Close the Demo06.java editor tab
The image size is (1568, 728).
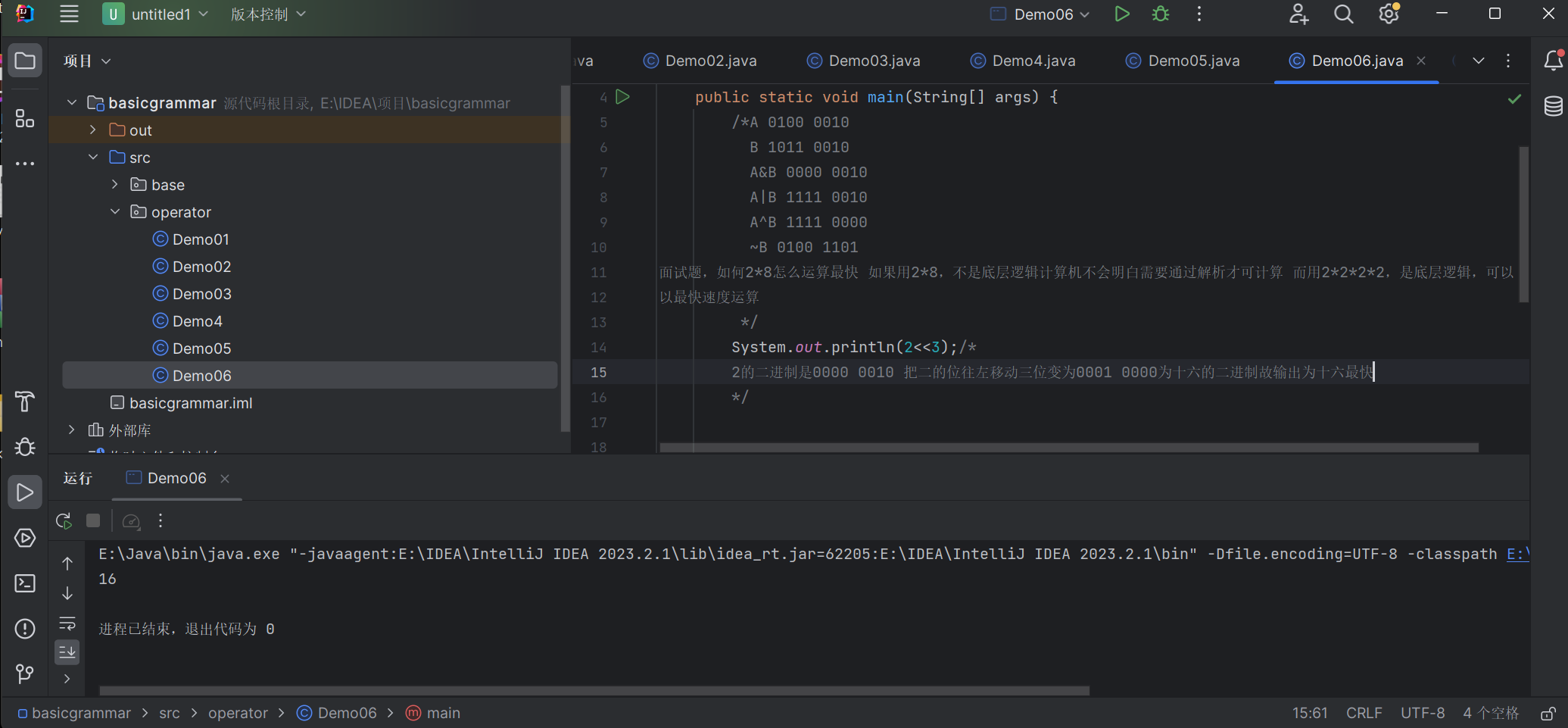click(1421, 61)
